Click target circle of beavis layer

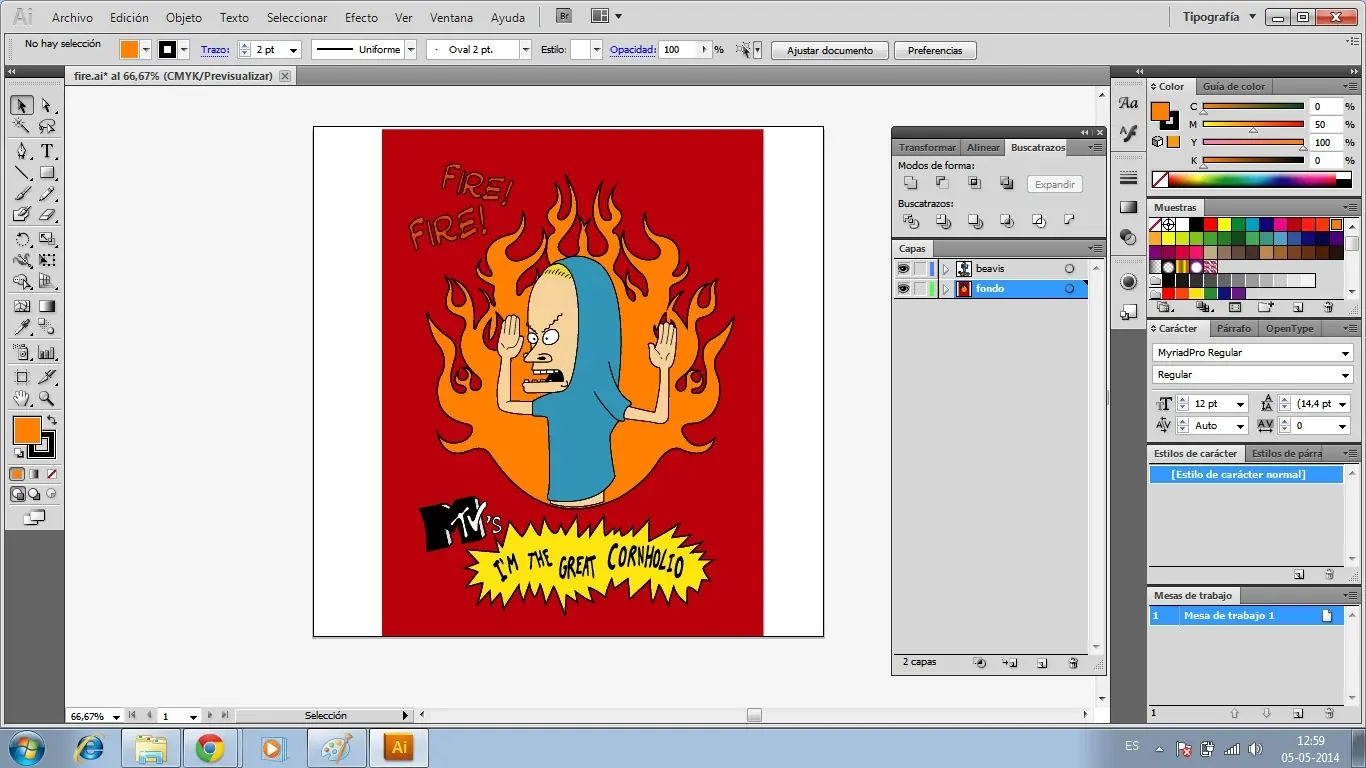[x=1069, y=269]
